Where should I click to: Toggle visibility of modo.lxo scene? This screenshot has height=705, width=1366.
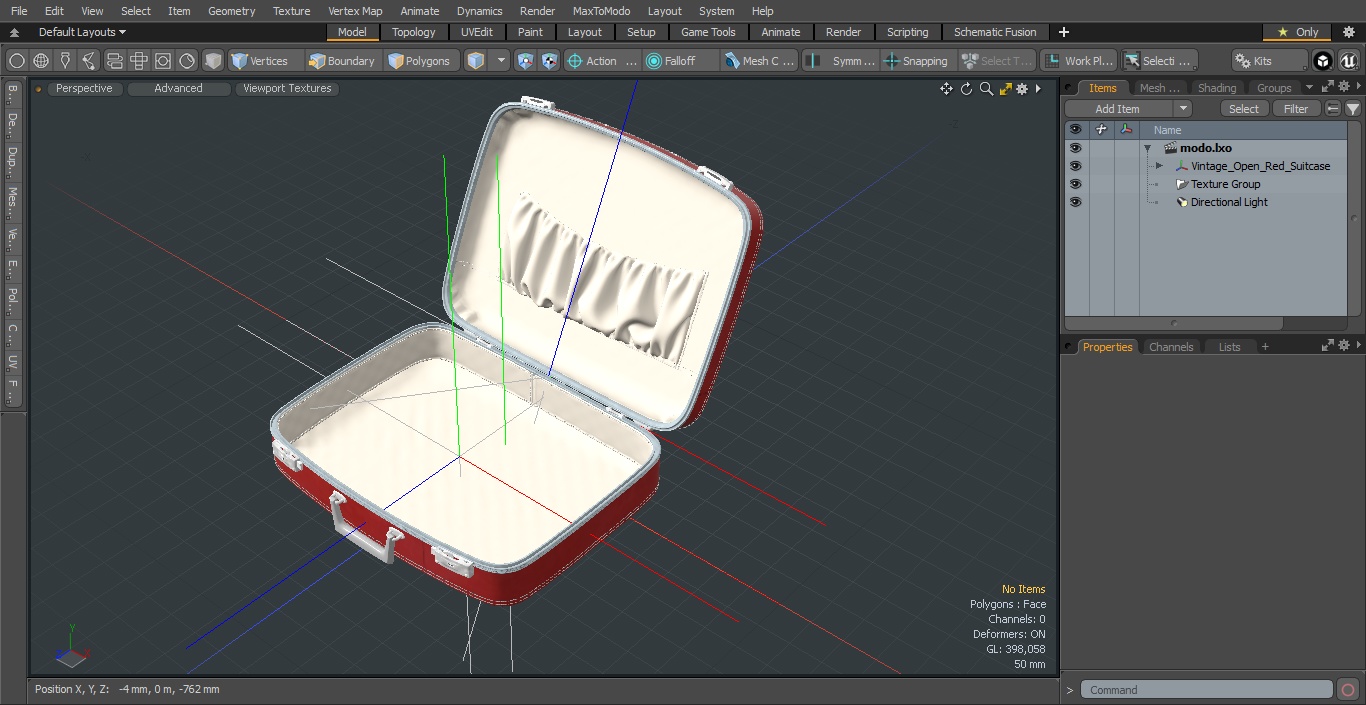1075,148
